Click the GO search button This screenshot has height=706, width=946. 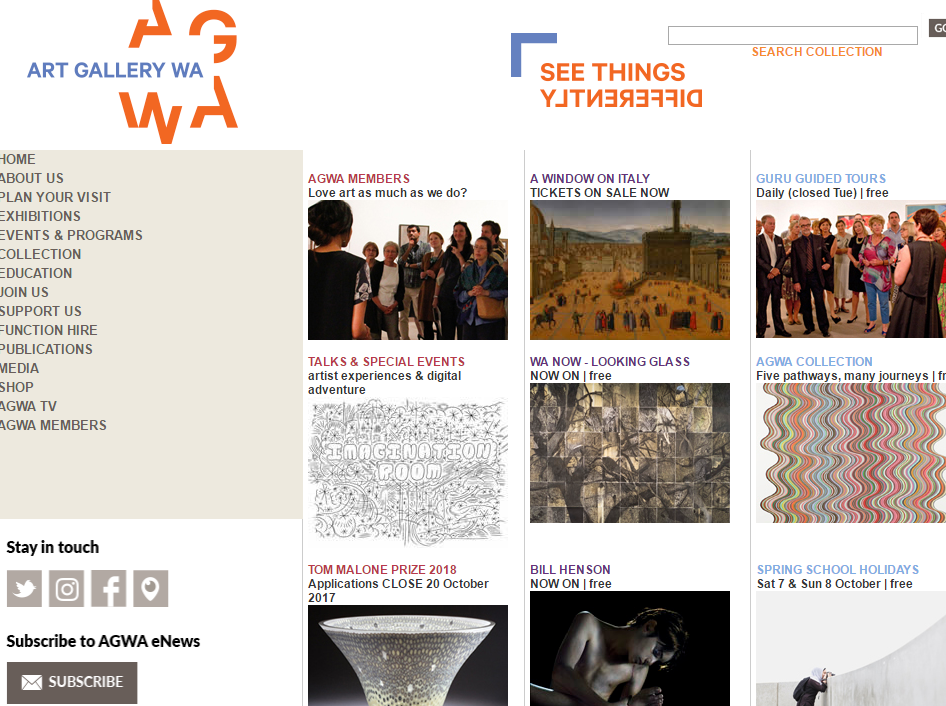click(938, 28)
